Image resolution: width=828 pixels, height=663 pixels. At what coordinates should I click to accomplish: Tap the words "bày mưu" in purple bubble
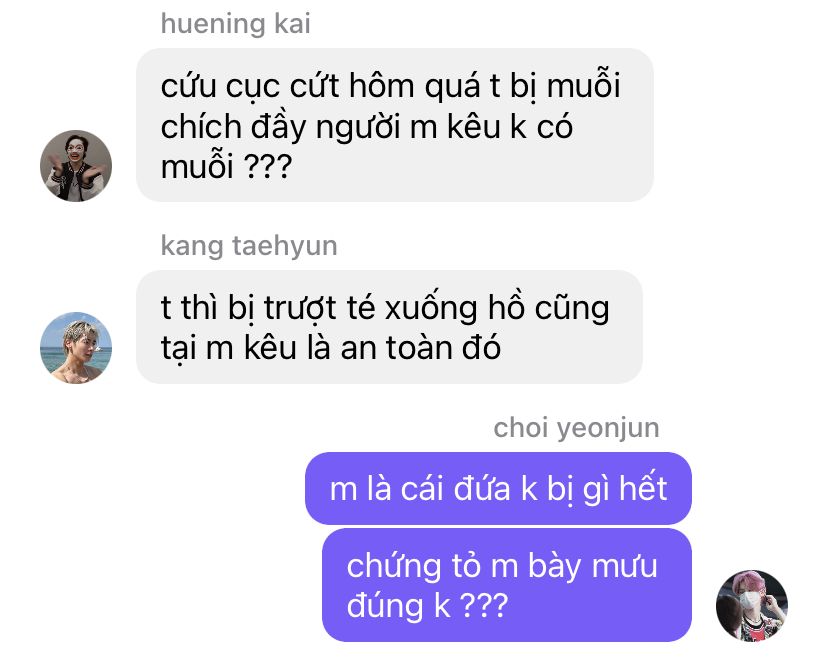click(592, 566)
